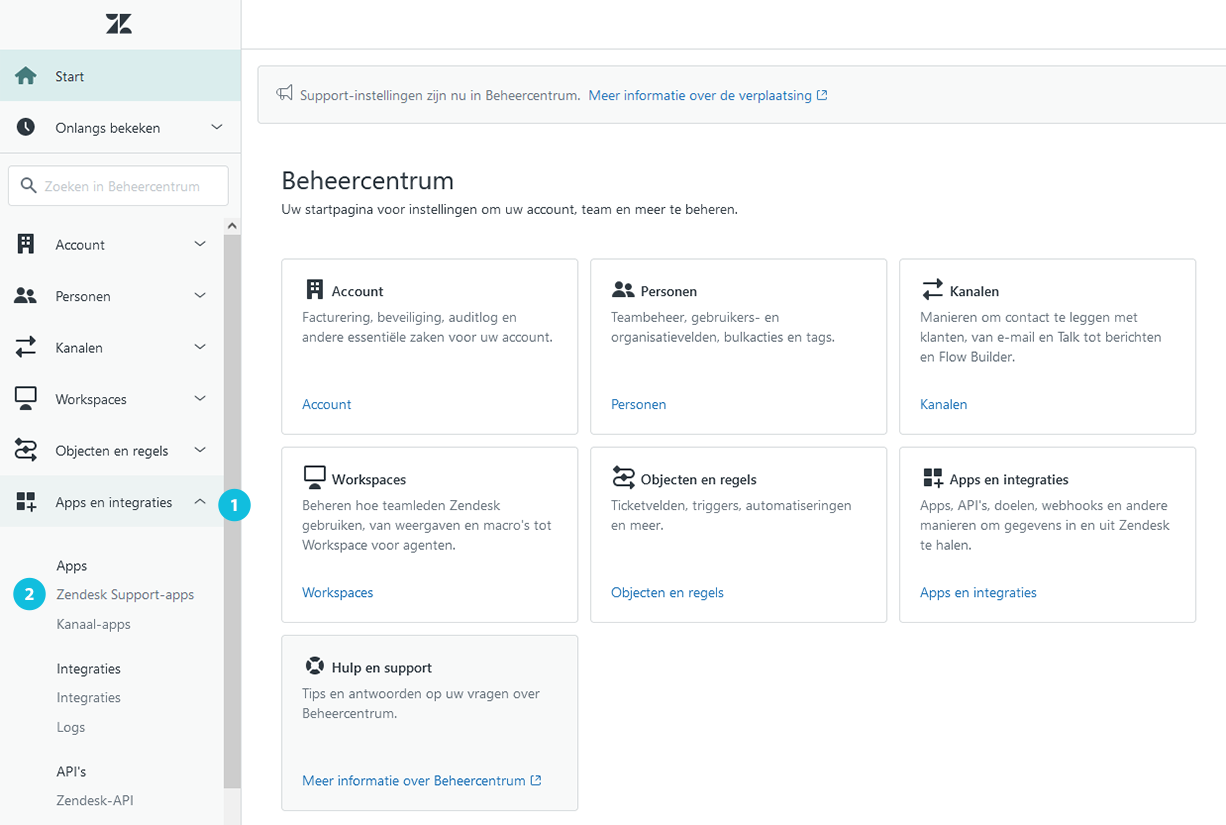The width and height of the screenshot is (1226, 825).
Task: Click the Kanalen card title
Action: (975, 291)
